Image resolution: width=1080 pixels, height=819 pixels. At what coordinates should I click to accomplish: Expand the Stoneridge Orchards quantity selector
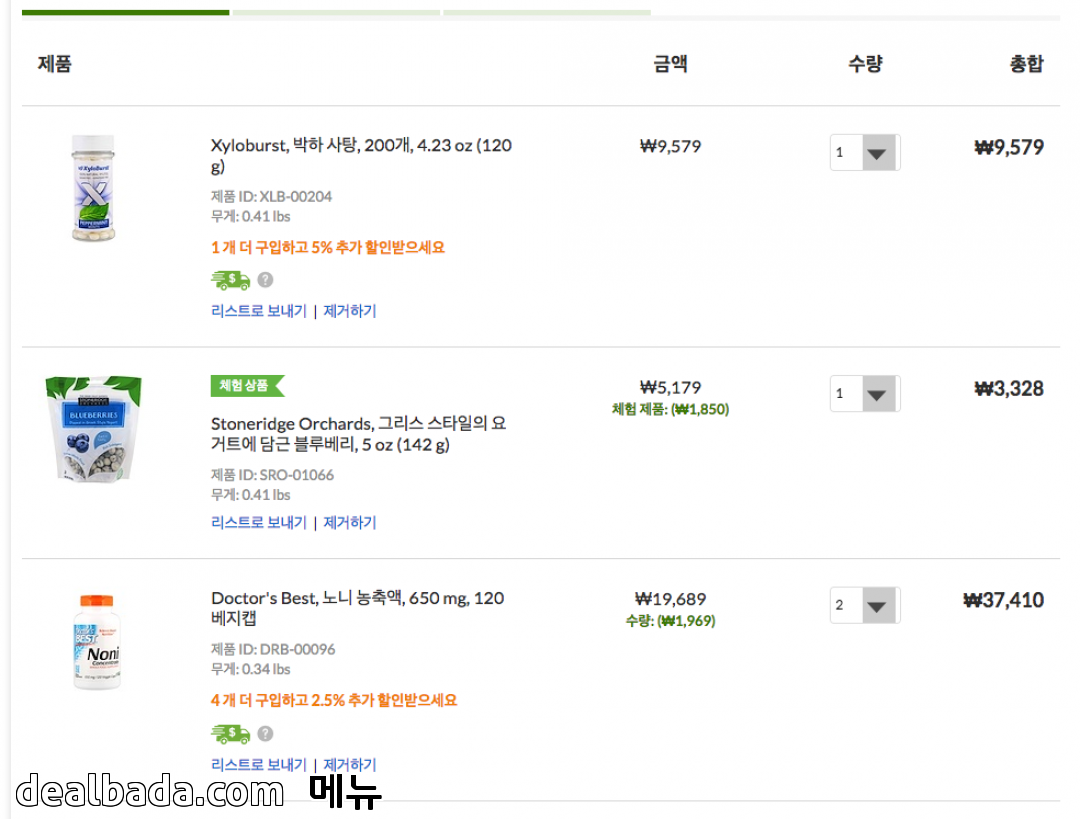pos(865,394)
